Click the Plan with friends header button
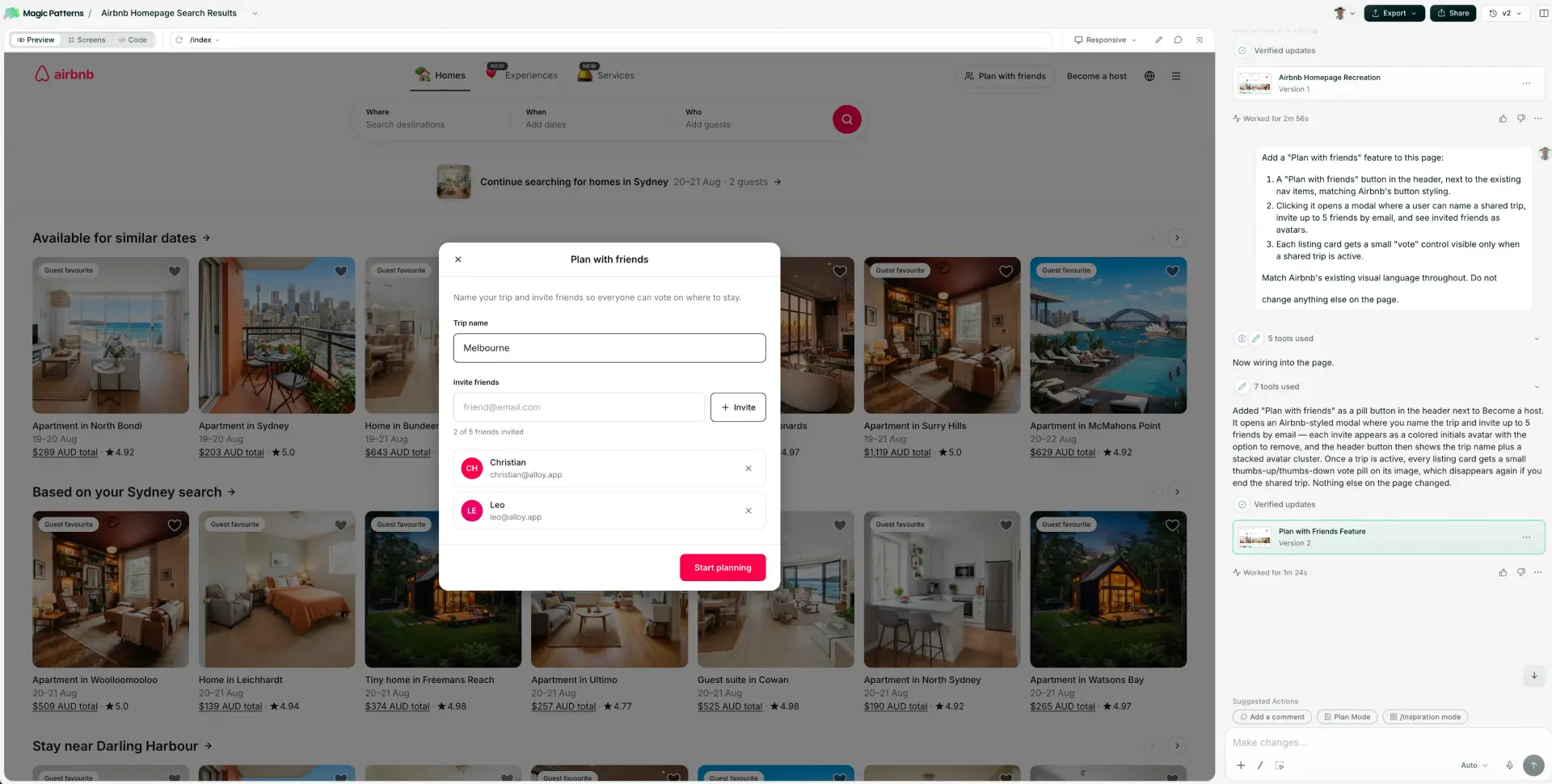The width and height of the screenshot is (1552, 784). 1005,76
